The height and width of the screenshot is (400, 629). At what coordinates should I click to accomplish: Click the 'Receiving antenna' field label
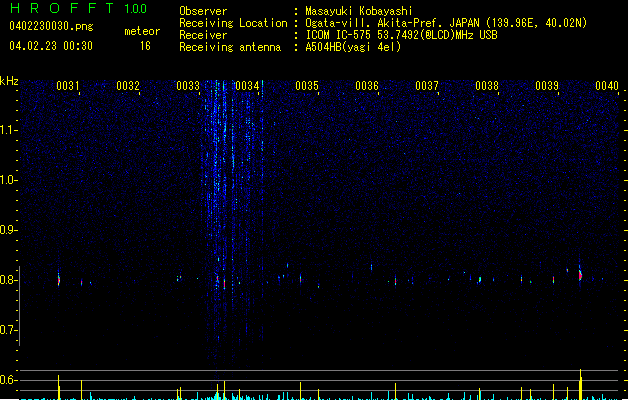(x=230, y=47)
